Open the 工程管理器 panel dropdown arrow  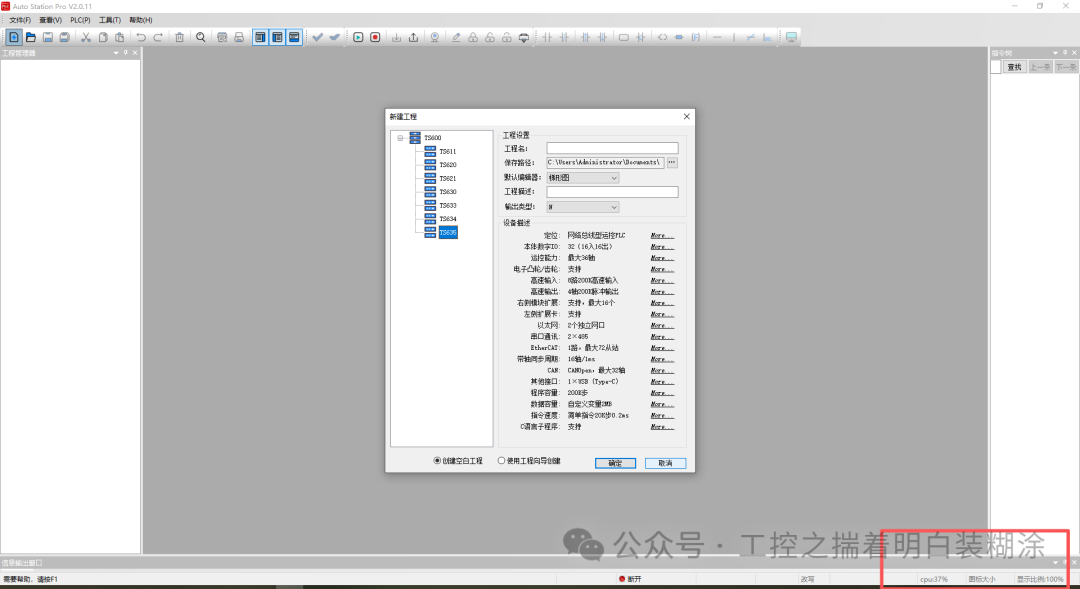(x=116, y=53)
